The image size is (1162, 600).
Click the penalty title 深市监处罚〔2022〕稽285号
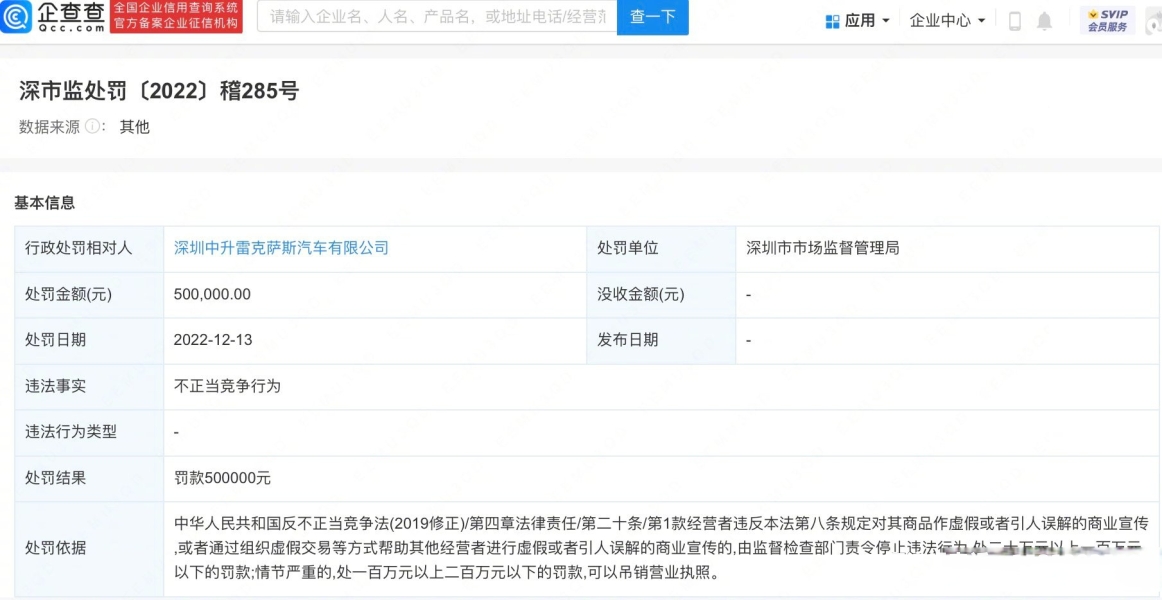(159, 91)
